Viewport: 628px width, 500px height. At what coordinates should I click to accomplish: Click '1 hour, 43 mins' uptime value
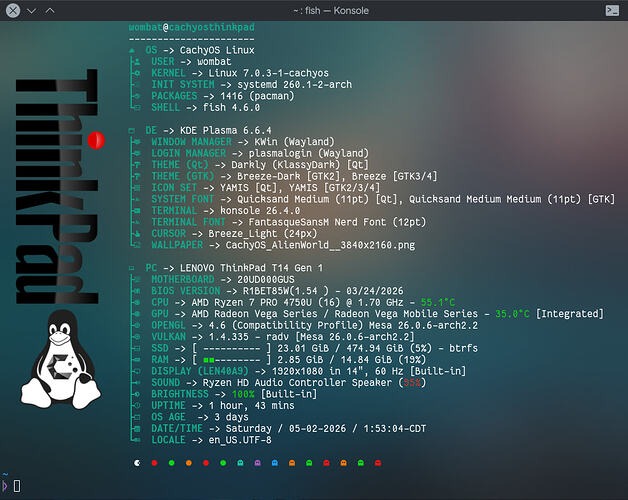tap(251, 406)
